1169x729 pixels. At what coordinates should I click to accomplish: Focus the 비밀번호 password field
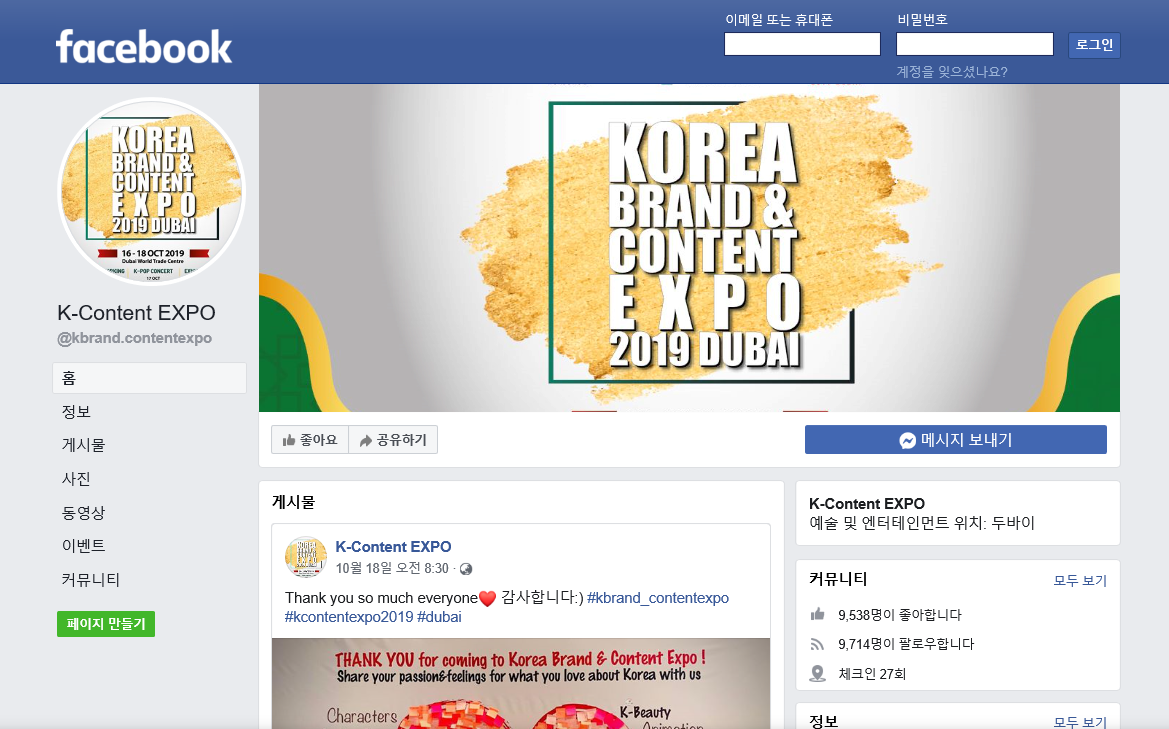click(974, 44)
